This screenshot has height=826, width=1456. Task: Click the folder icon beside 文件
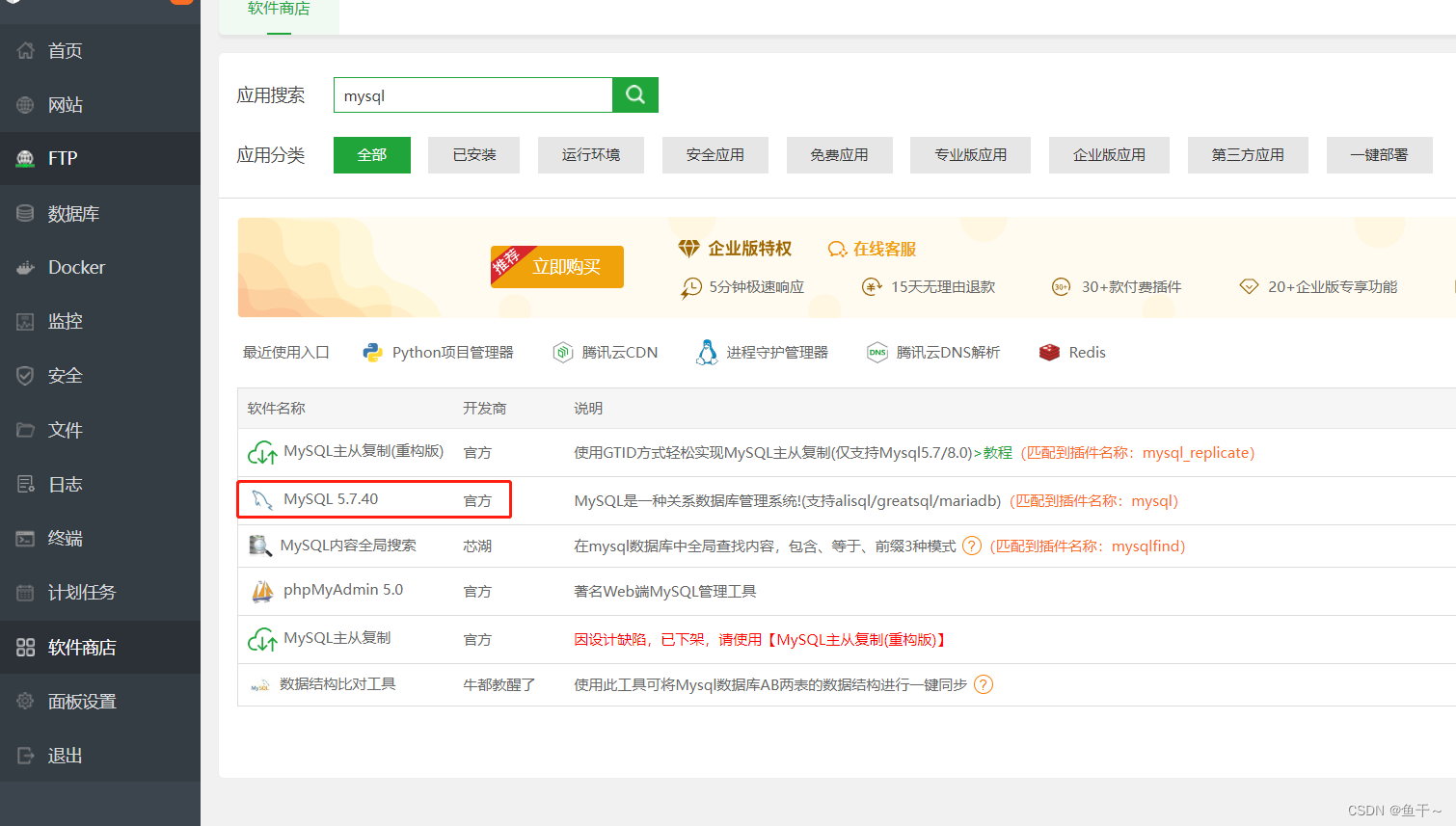pyautogui.click(x=25, y=429)
